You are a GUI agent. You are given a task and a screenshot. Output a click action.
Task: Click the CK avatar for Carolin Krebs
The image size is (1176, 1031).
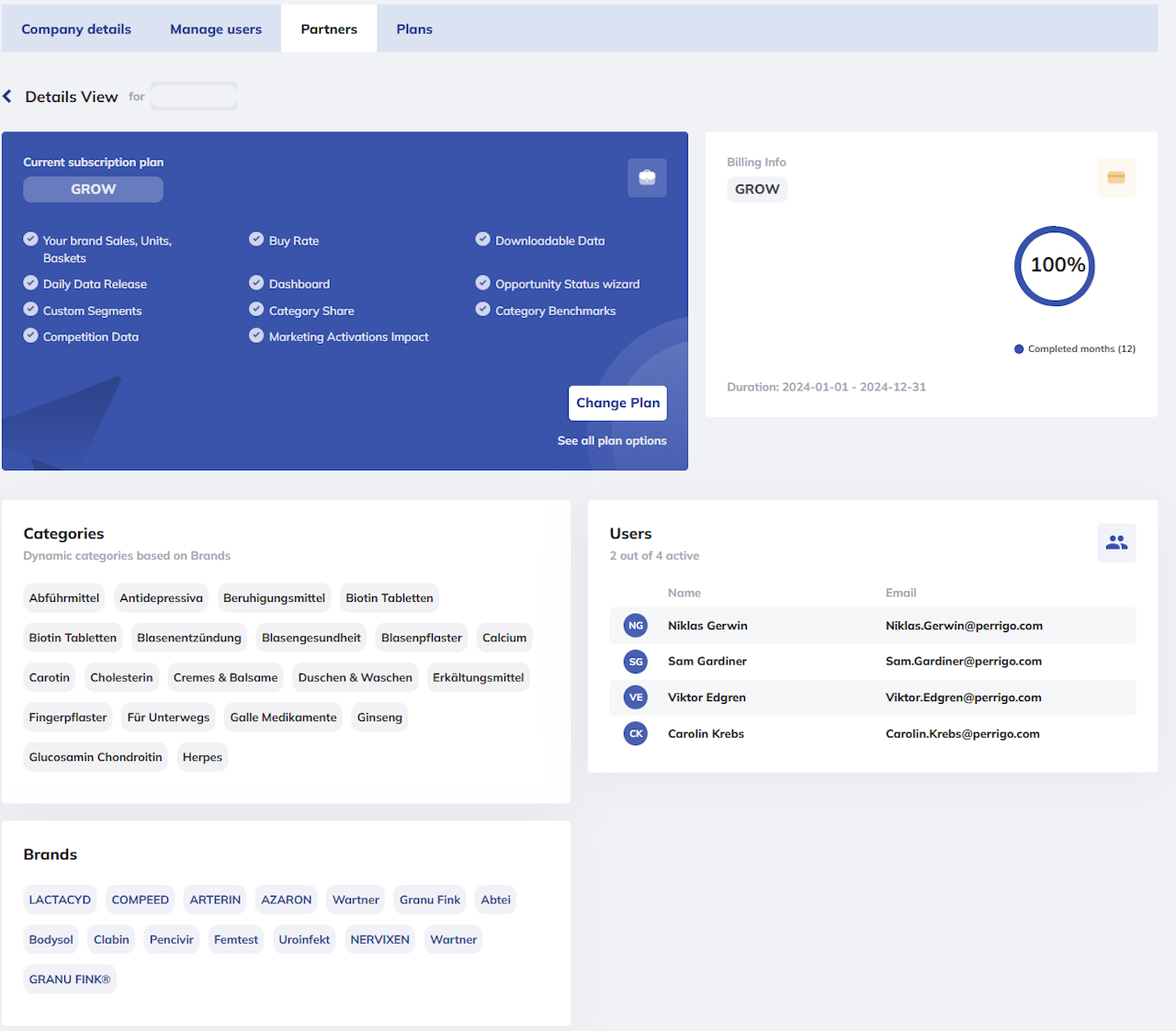pos(636,733)
